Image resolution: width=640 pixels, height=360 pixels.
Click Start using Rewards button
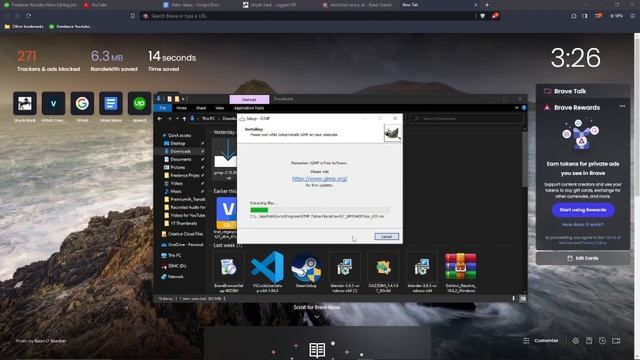point(583,210)
